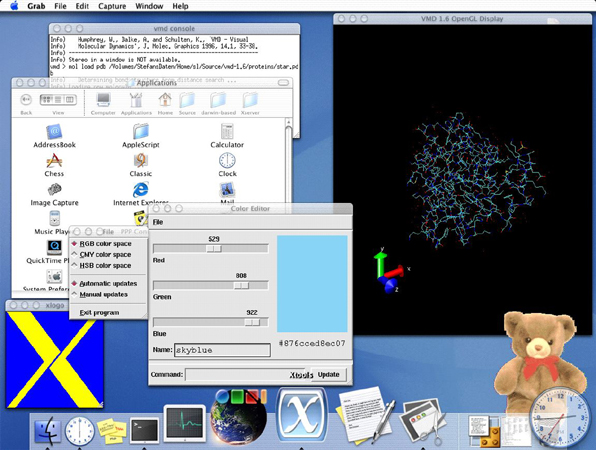596x450 pixels.
Task: Open the Xserver folder toolbar icon
Action: 250,100
